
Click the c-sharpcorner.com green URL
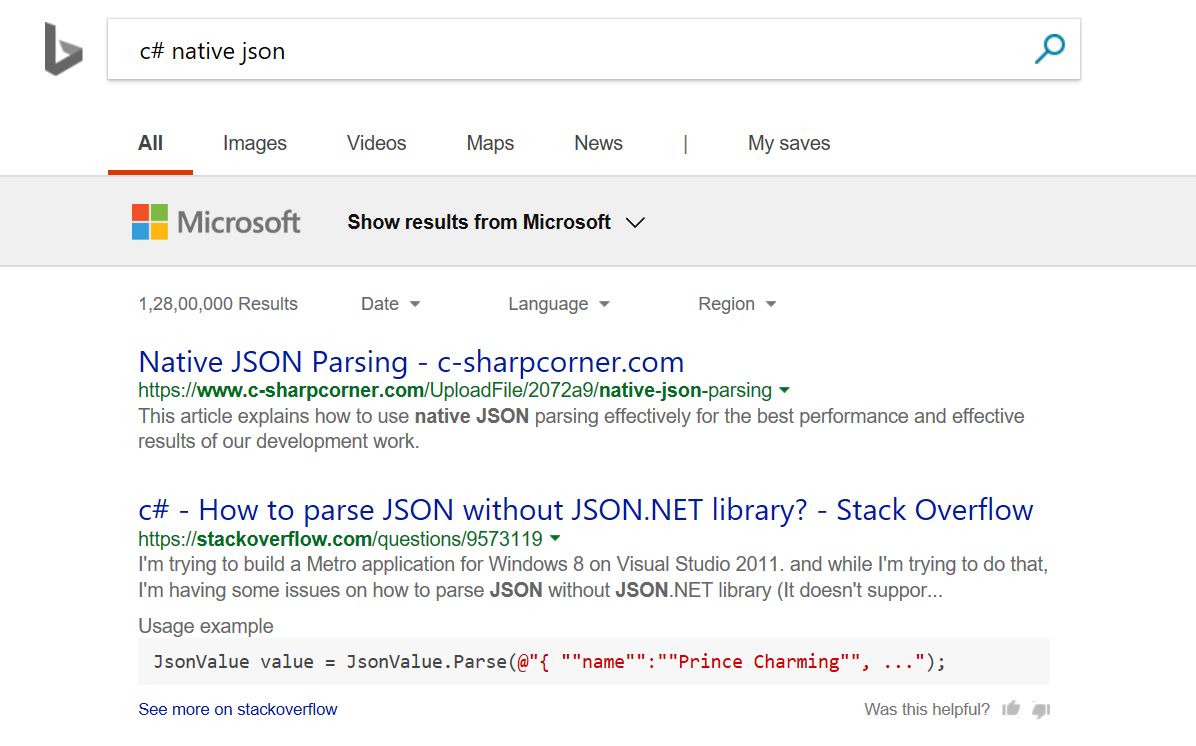coord(455,391)
